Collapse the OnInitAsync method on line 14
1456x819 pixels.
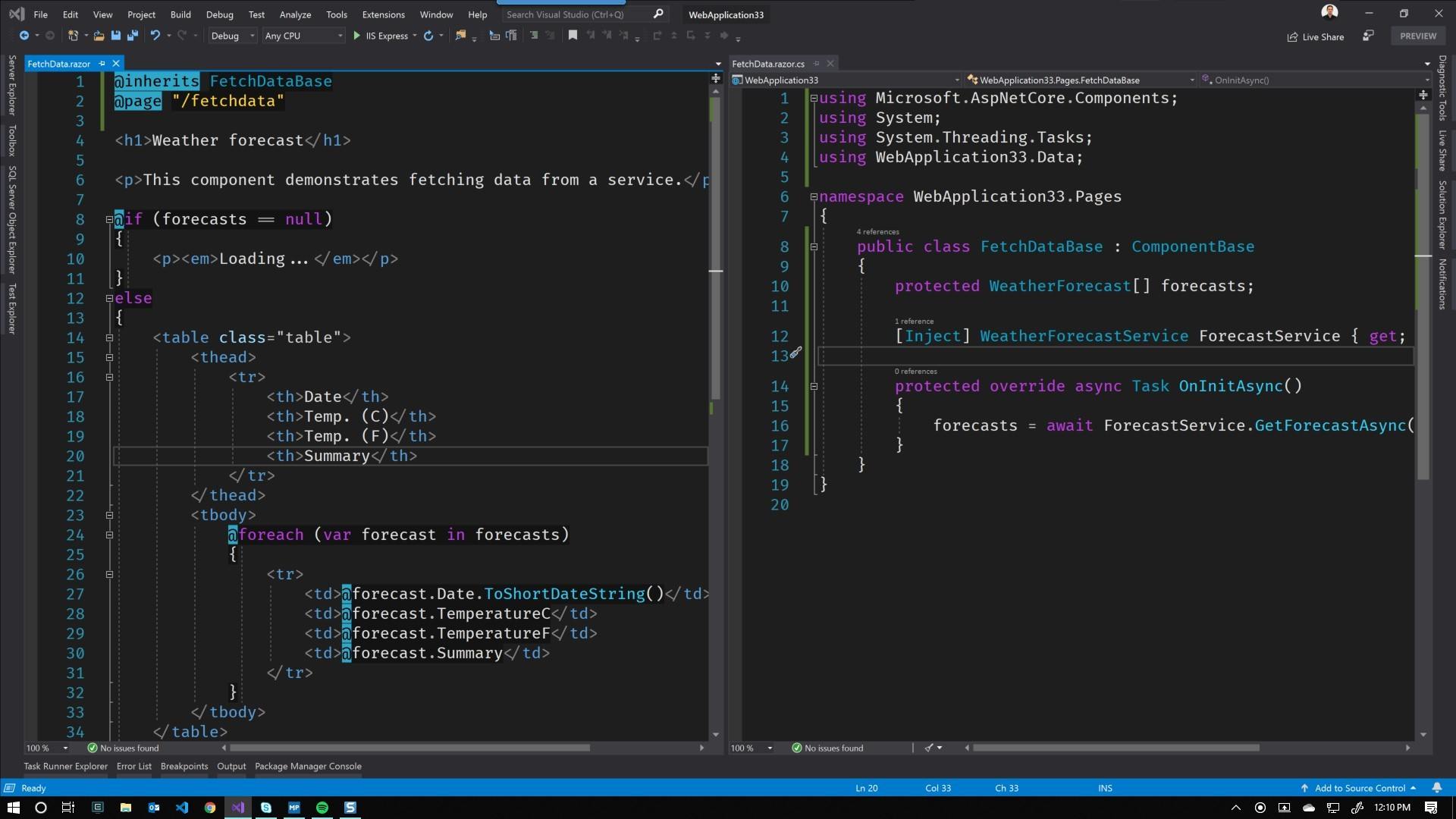pos(814,386)
